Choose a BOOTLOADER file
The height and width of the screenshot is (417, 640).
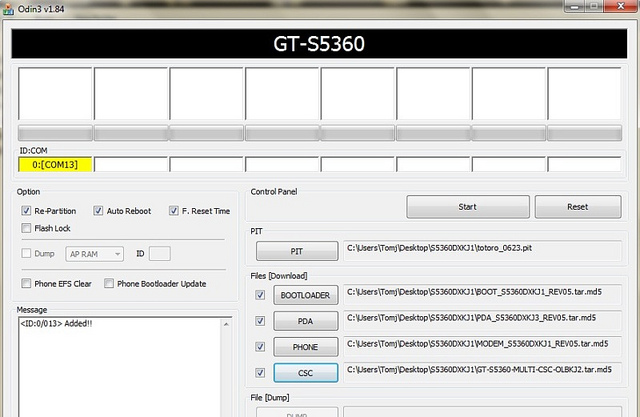pos(306,295)
